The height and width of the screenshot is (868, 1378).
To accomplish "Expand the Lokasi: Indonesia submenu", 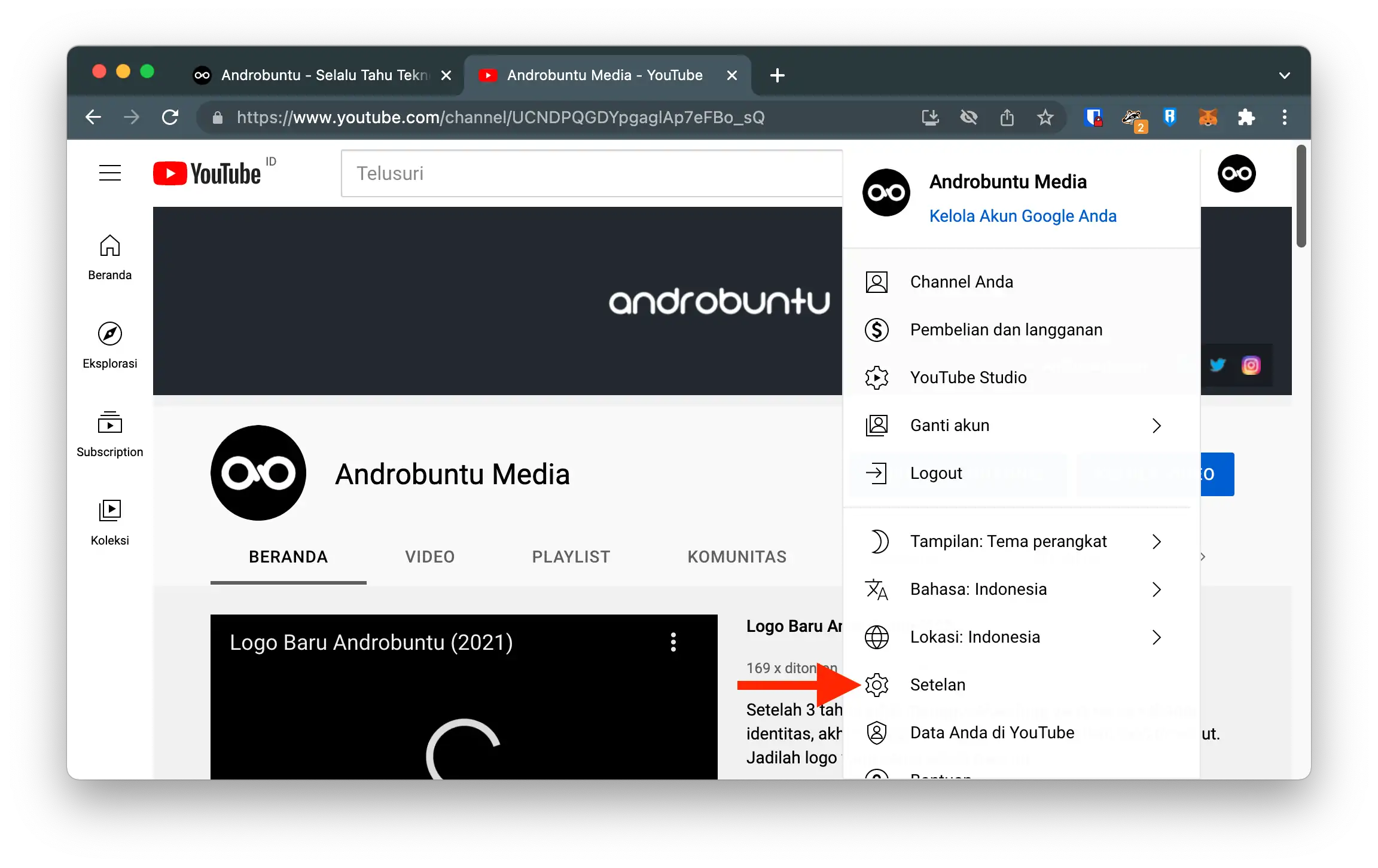I will point(975,637).
